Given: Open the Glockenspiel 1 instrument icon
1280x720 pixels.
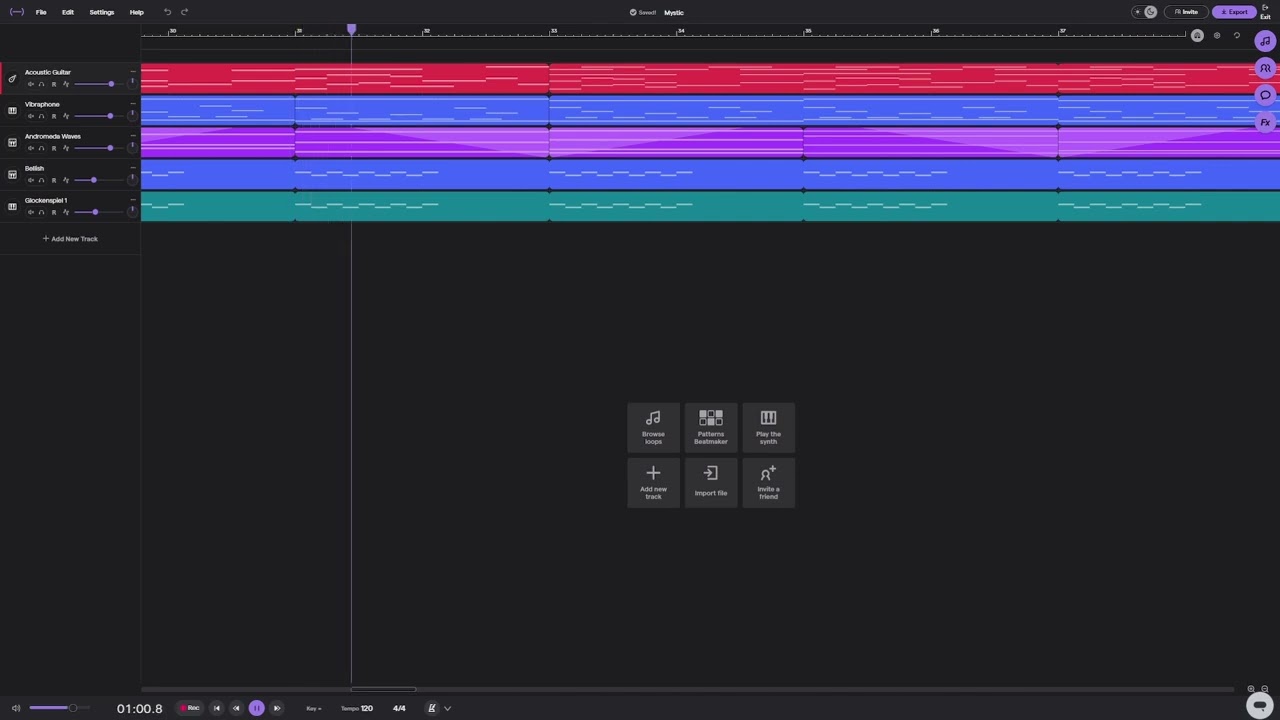Looking at the screenshot, I should 12,206.
